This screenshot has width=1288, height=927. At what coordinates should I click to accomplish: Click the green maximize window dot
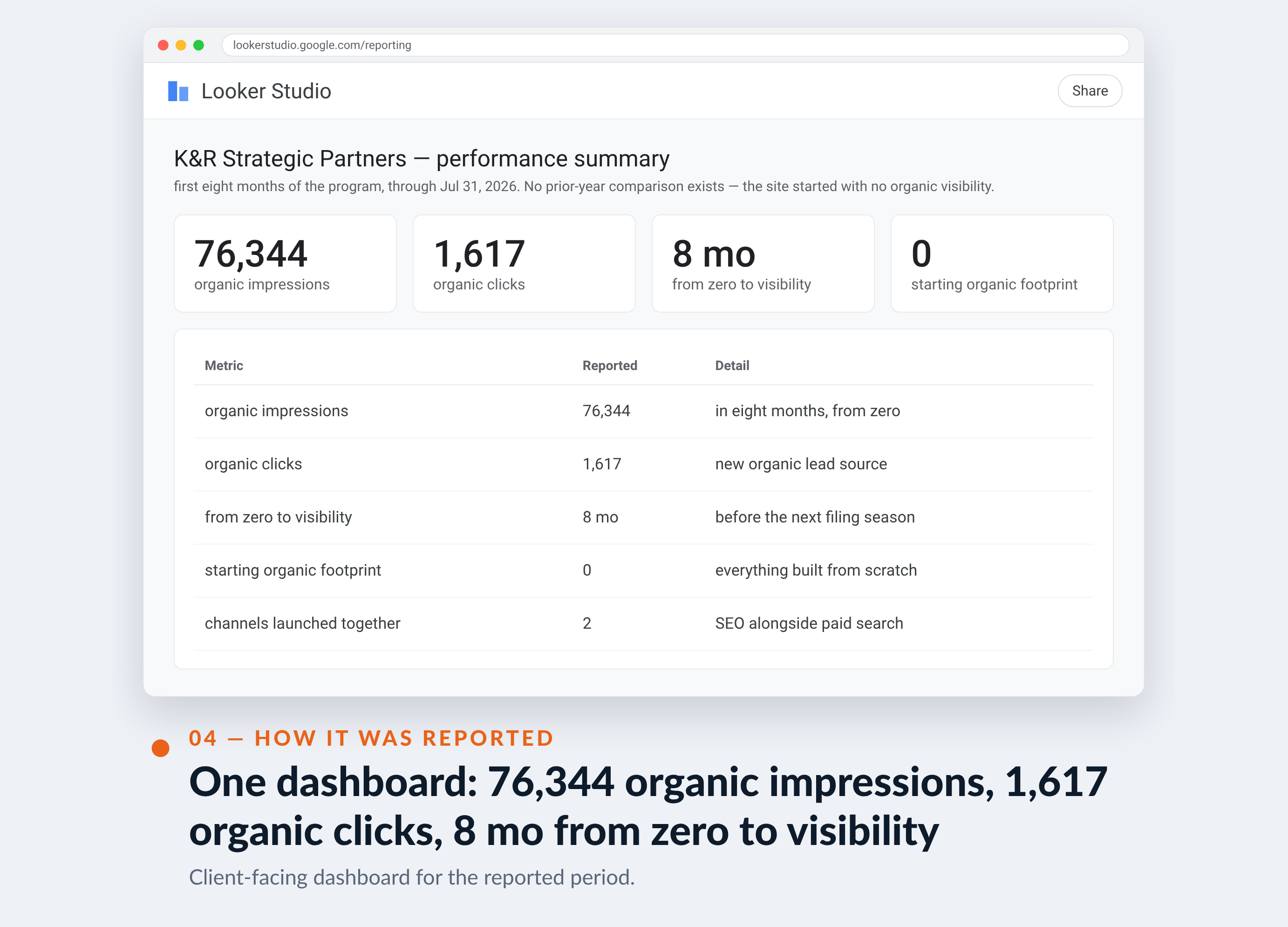pyautogui.click(x=198, y=45)
